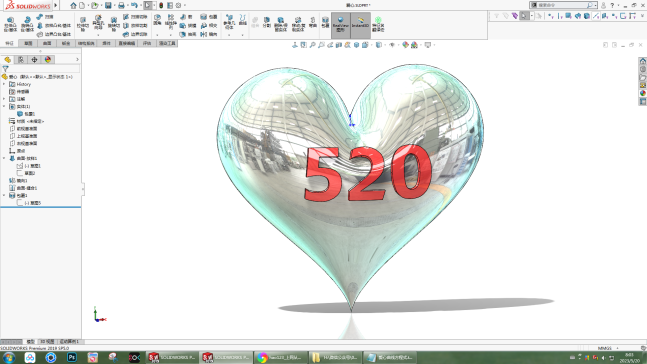The height and width of the screenshot is (364, 647).
Task: Click the Rebuild traffic light icon
Action: [161, 5]
